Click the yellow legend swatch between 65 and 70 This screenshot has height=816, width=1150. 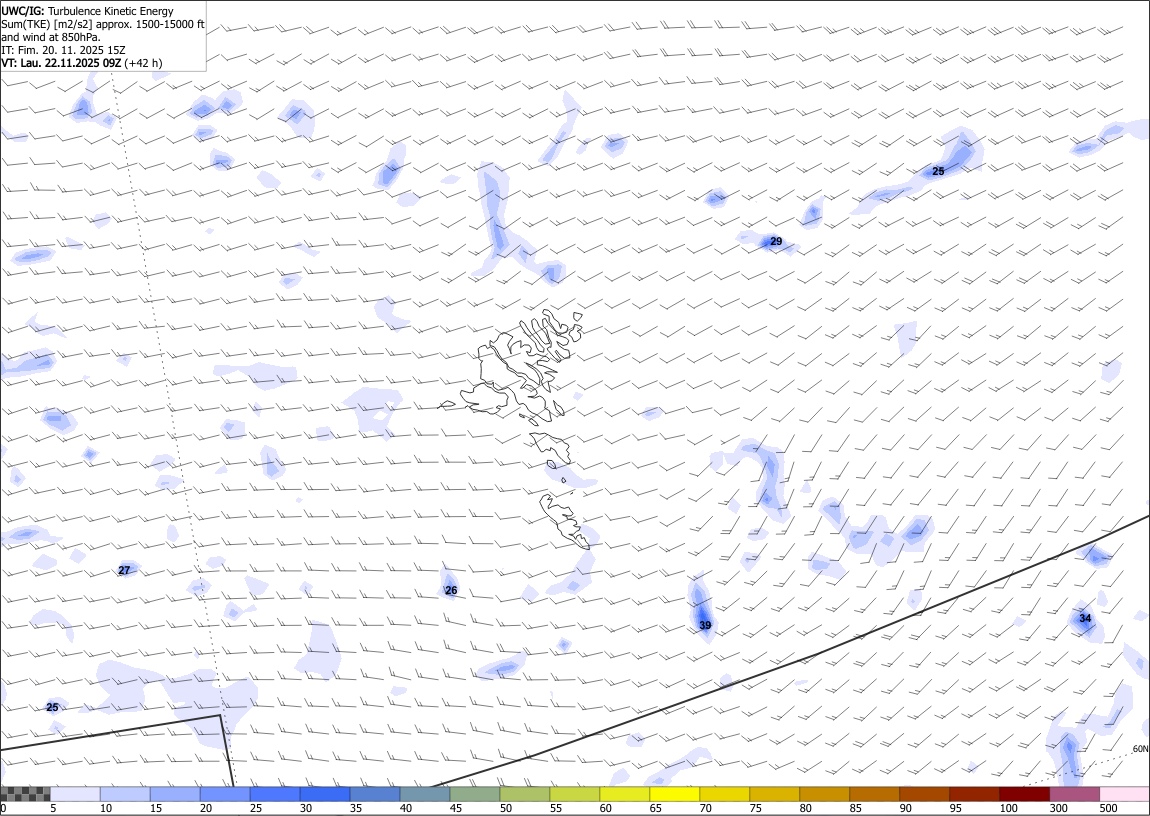click(674, 794)
